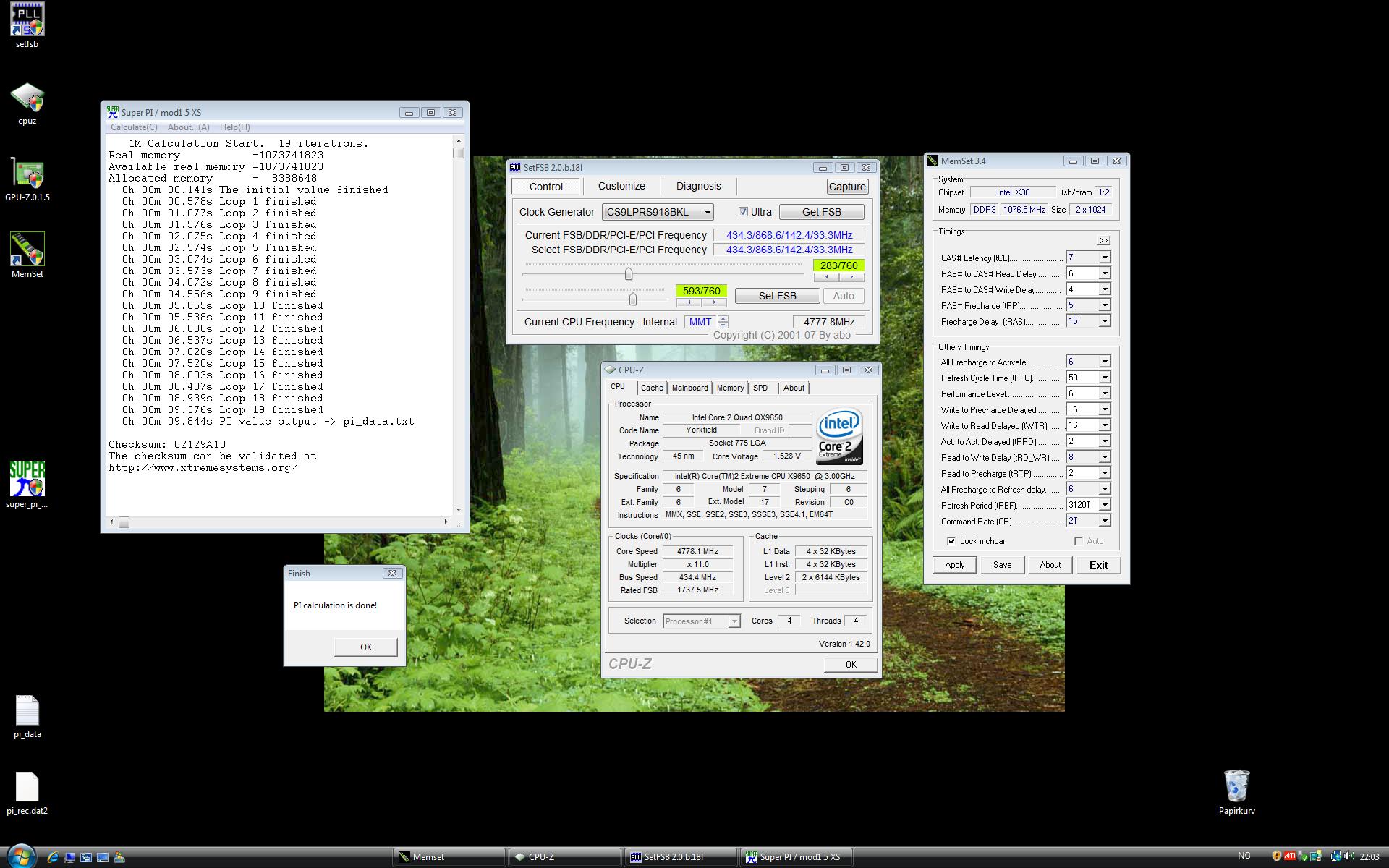
Task: Click the upper FSB slider handle in SetFSB
Action: 629,273
